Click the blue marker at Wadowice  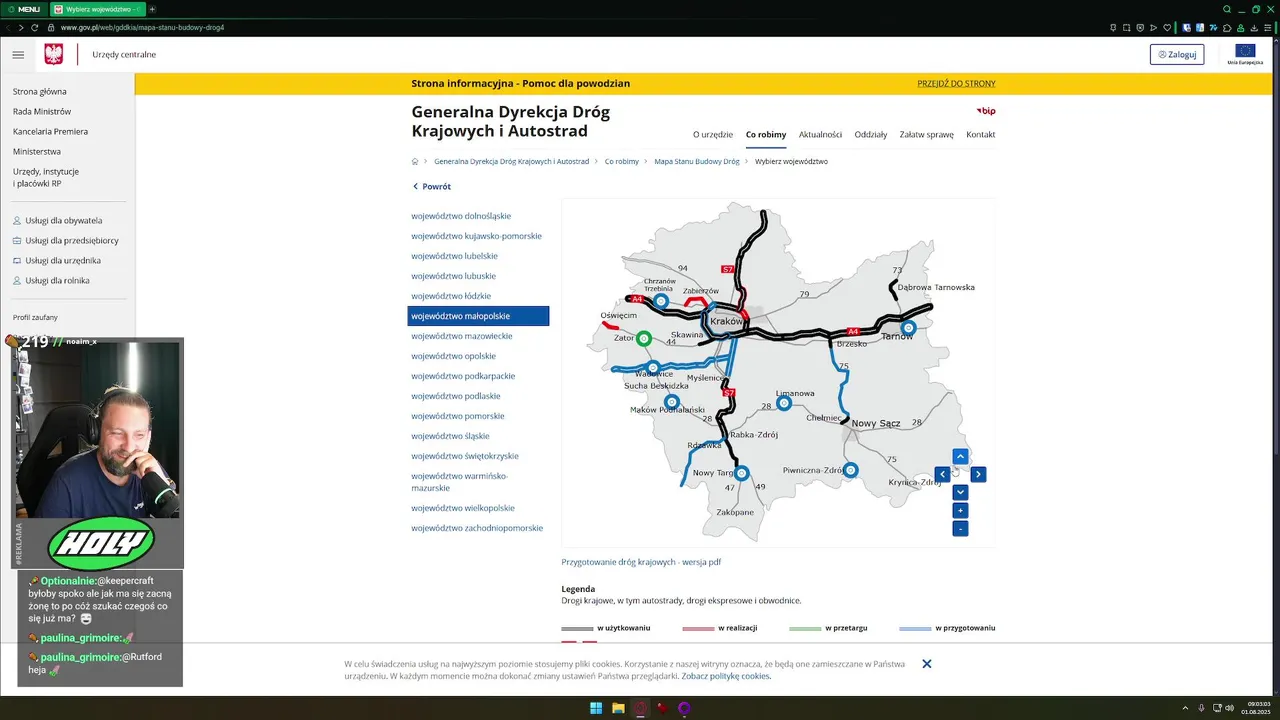[653, 368]
